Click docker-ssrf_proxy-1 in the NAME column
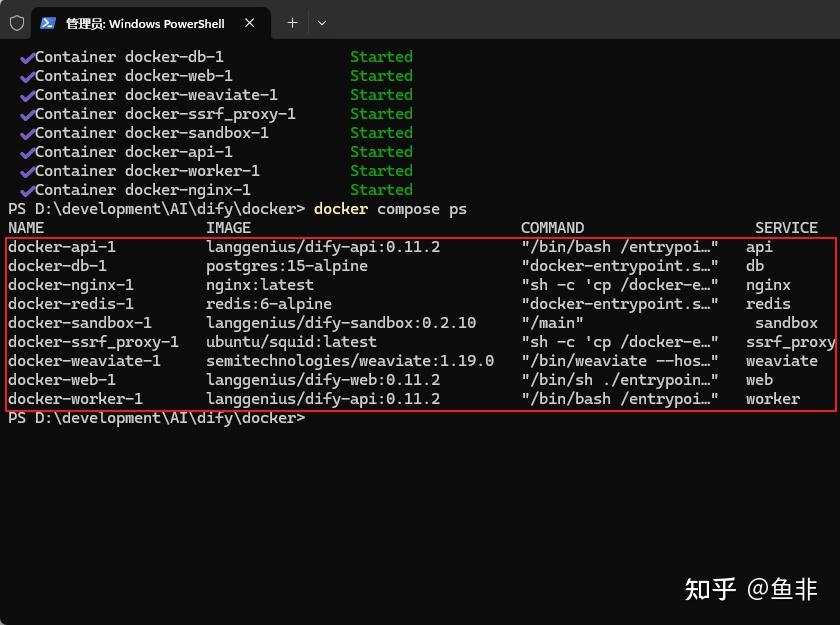840x625 pixels. [93, 342]
